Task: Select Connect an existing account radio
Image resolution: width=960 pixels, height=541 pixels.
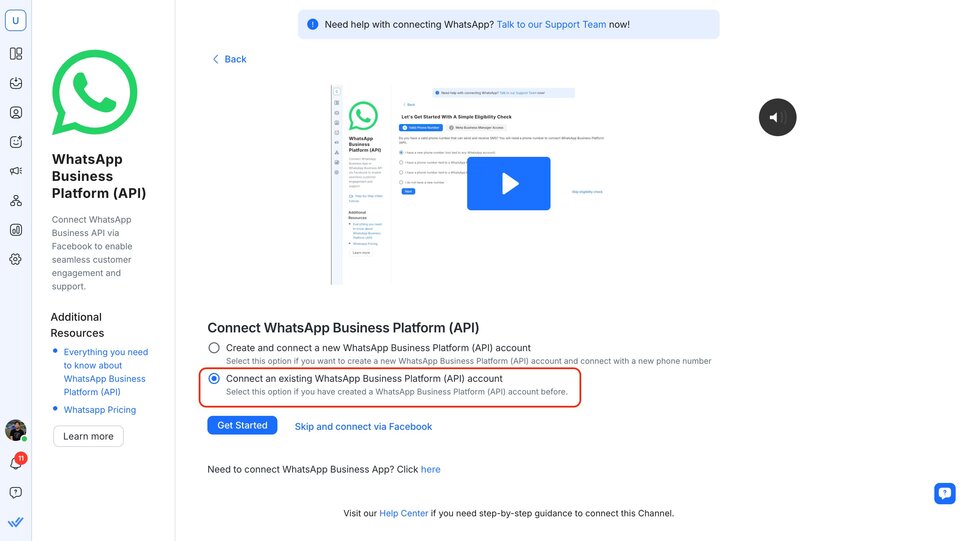Action: point(214,378)
